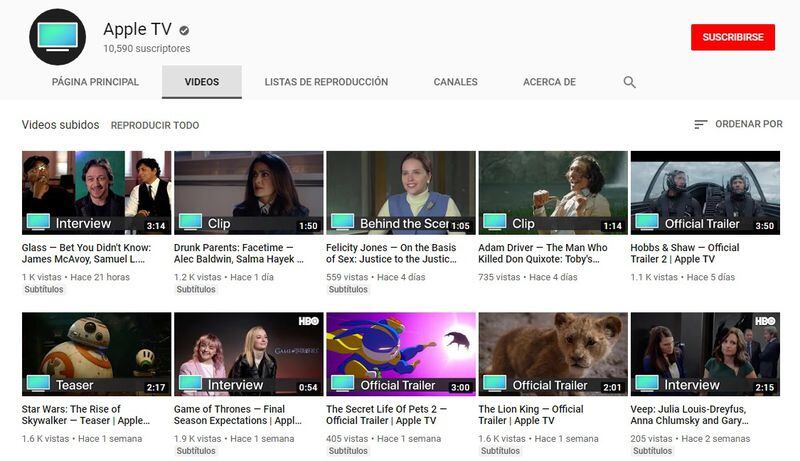Click the Apple TV channel name

(138, 29)
